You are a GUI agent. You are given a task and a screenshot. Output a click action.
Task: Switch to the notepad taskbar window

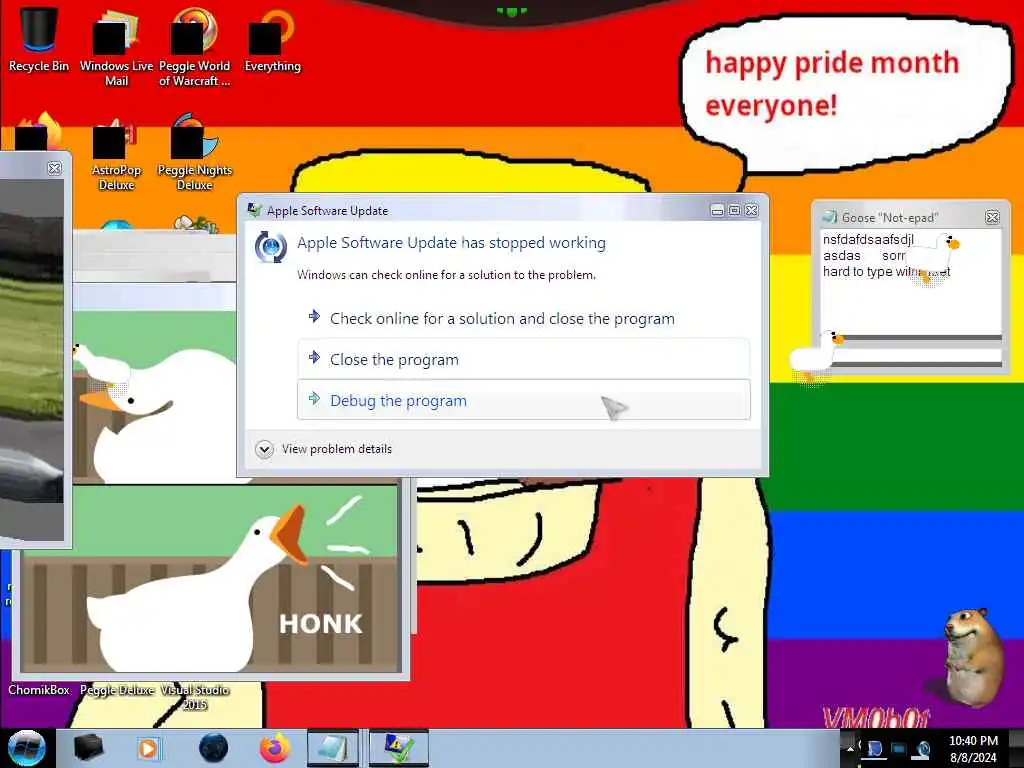(x=333, y=748)
